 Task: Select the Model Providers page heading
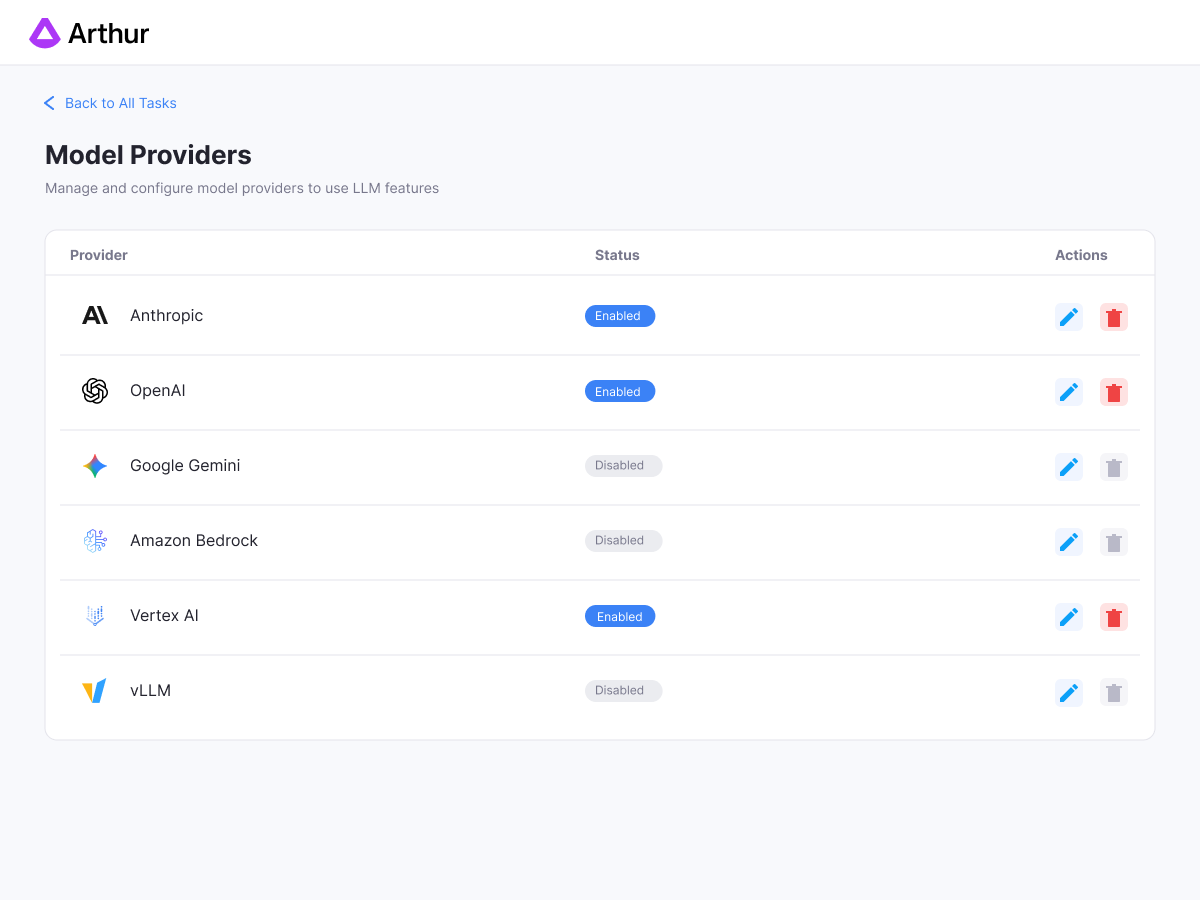tap(148, 155)
